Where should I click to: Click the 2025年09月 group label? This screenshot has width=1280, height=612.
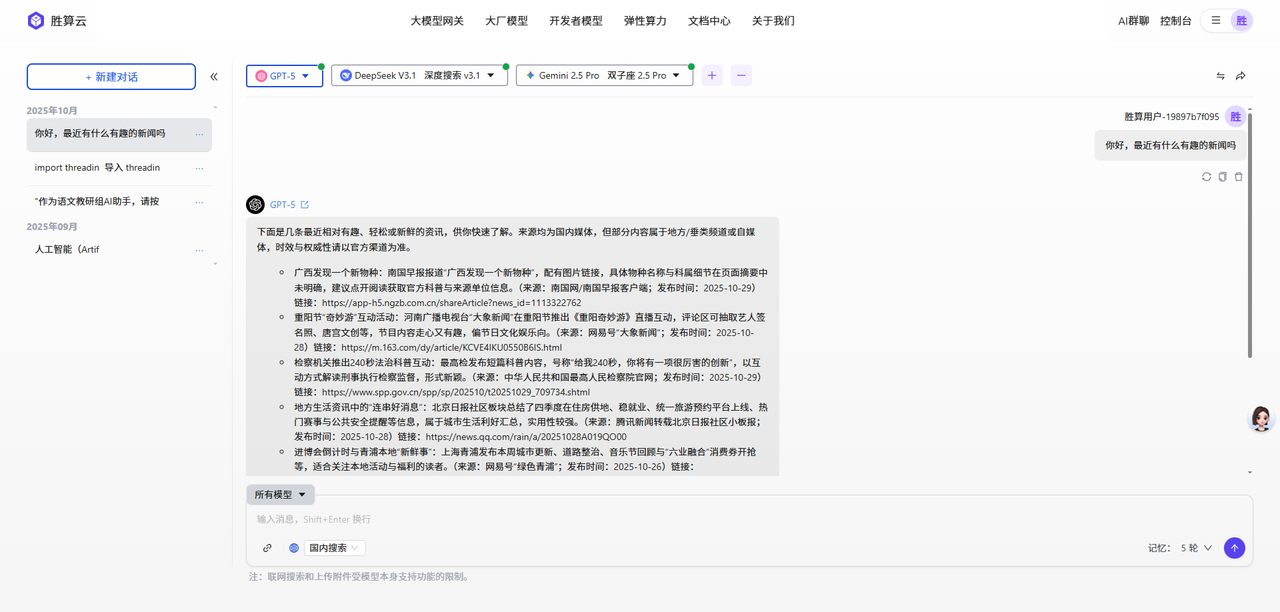(x=52, y=227)
